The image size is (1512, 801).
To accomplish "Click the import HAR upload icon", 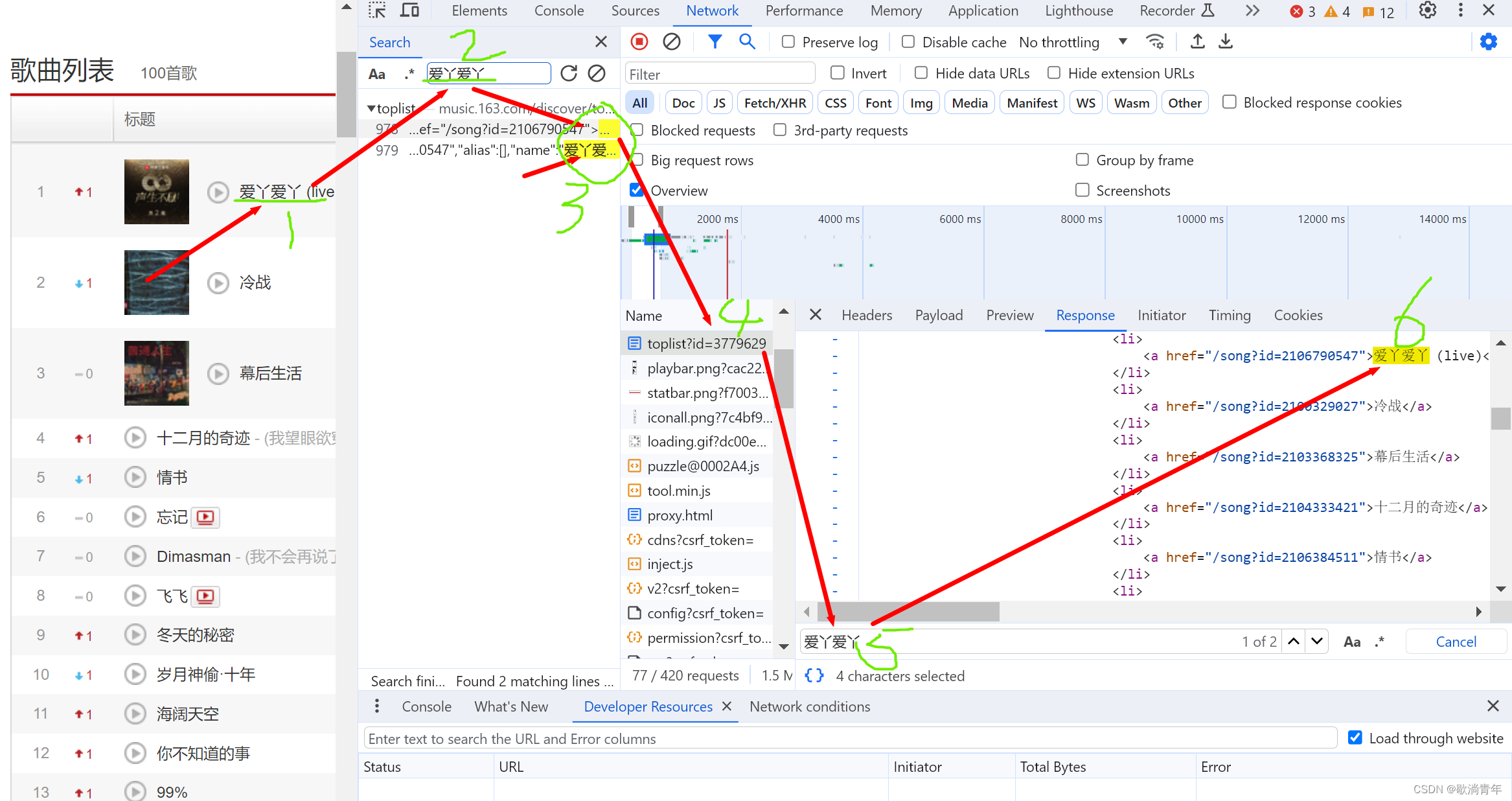I will click(x=1197, y=42).
